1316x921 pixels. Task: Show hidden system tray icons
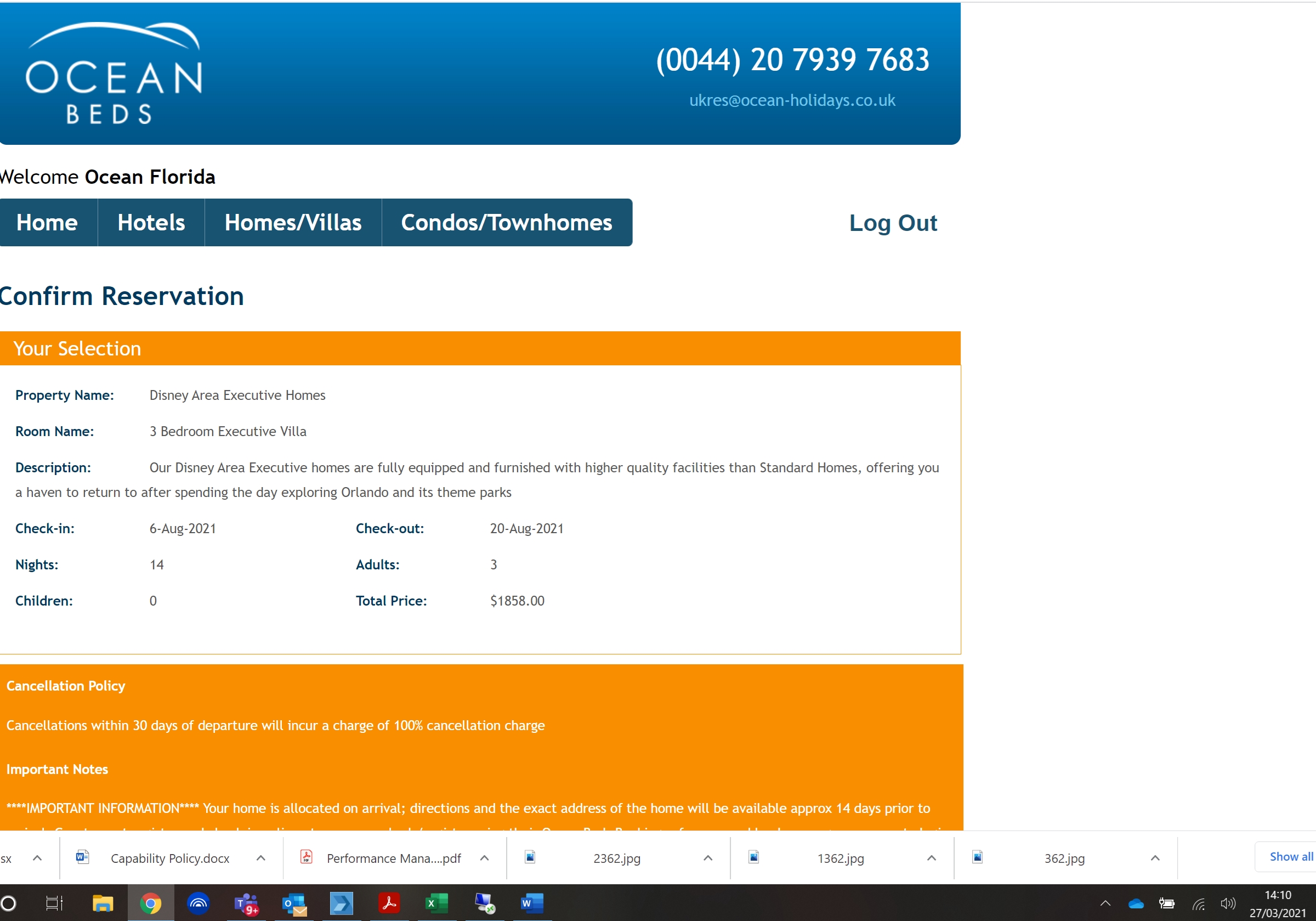coord(1105,905)
